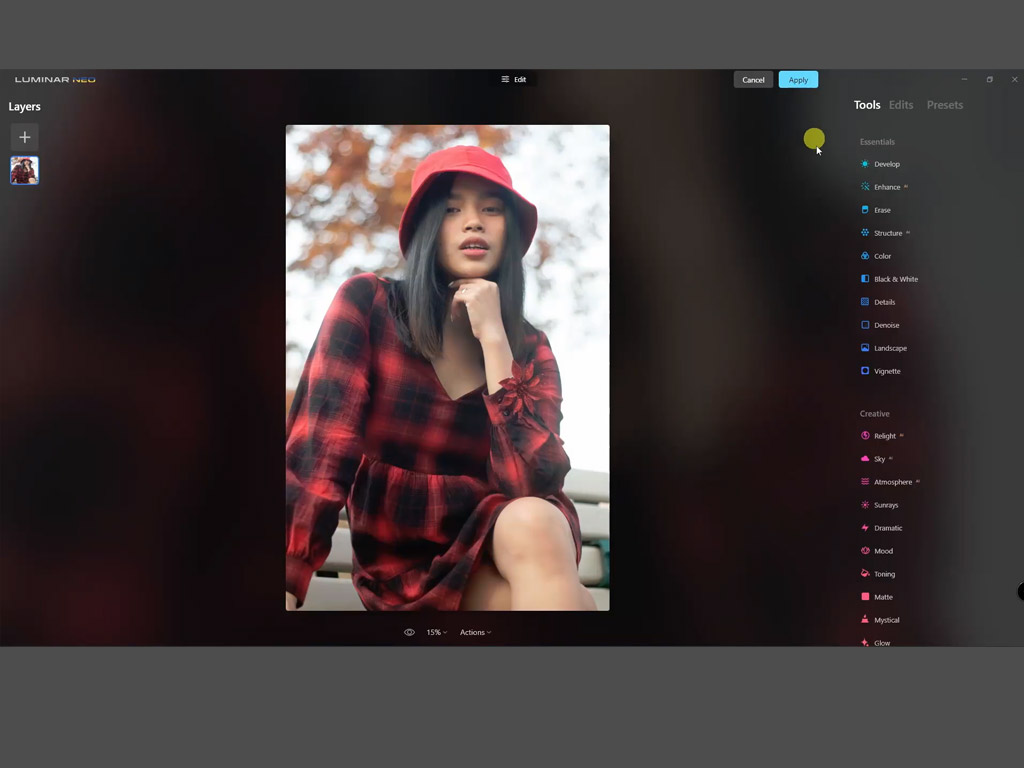Expand the Actions dropdown menu

[x=475, y=632]
